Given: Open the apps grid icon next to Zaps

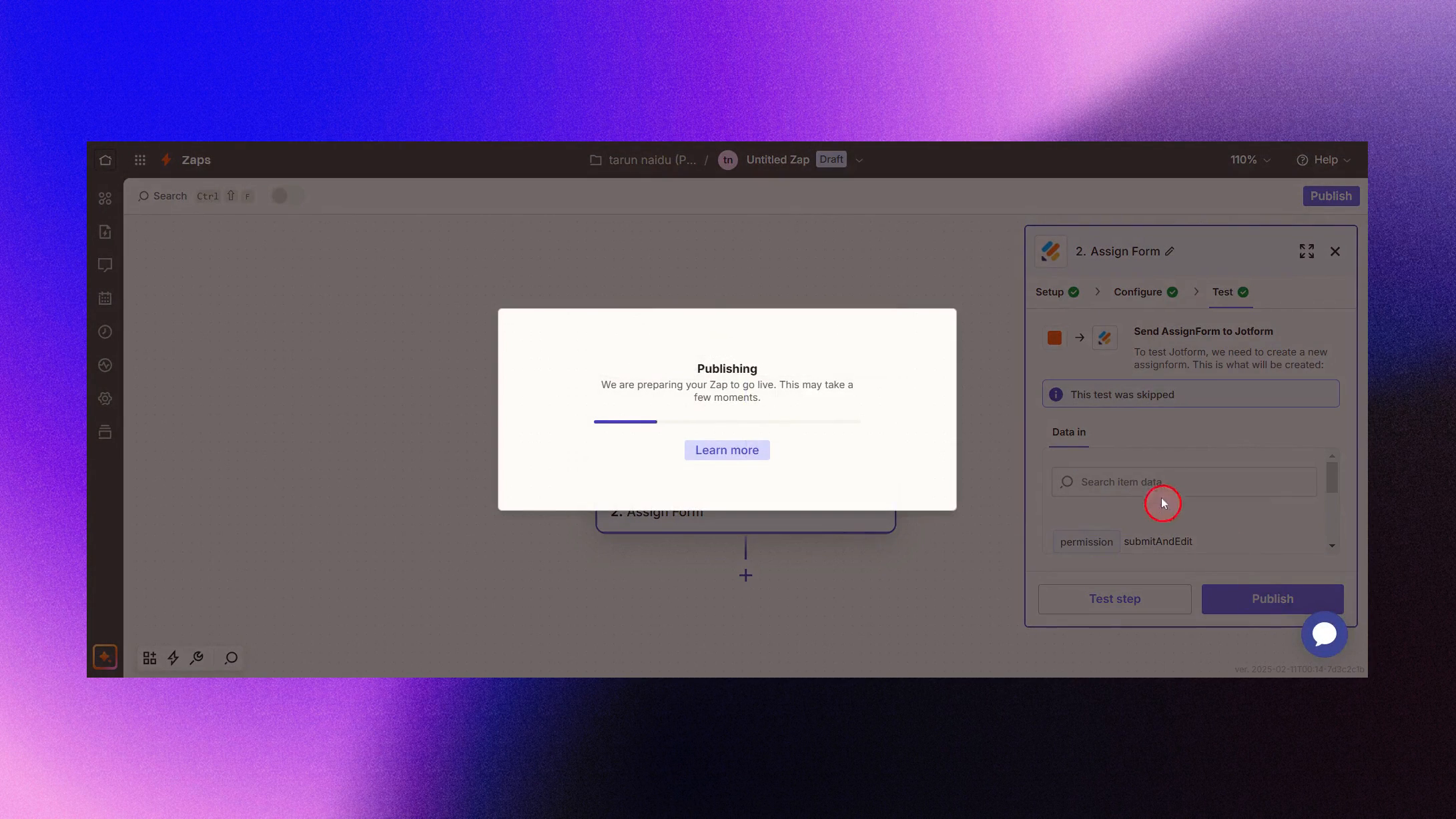Looking at the screenshot, I should [x=140, y=159].
